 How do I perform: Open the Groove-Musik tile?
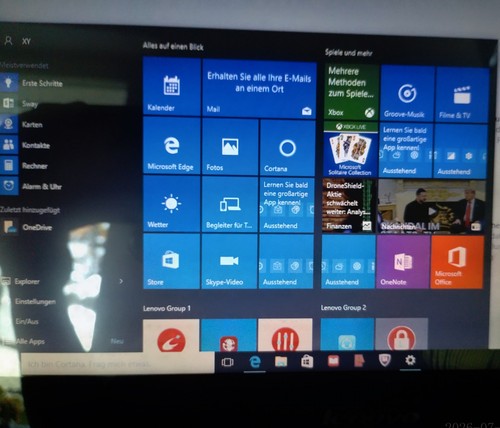pyautogui.click(x=407, y=94)
